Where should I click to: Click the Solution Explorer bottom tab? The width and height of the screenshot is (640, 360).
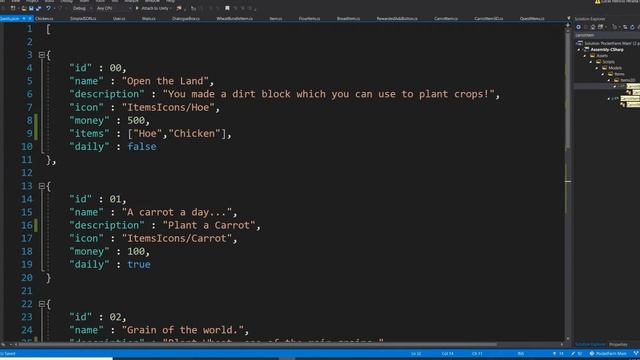(590, 345)
